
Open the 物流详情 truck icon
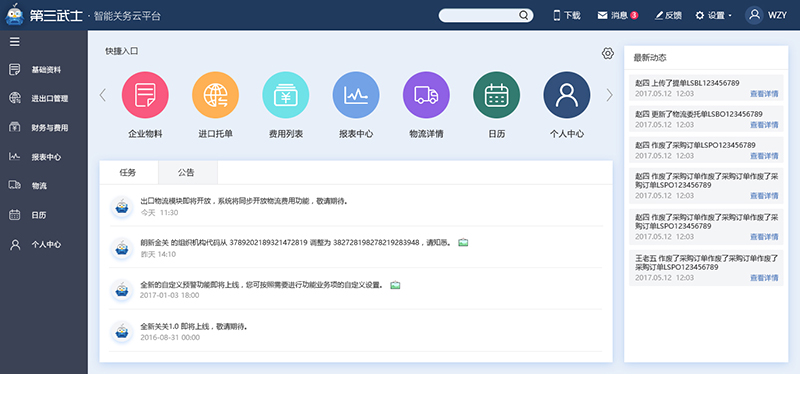tap(426, 95)
